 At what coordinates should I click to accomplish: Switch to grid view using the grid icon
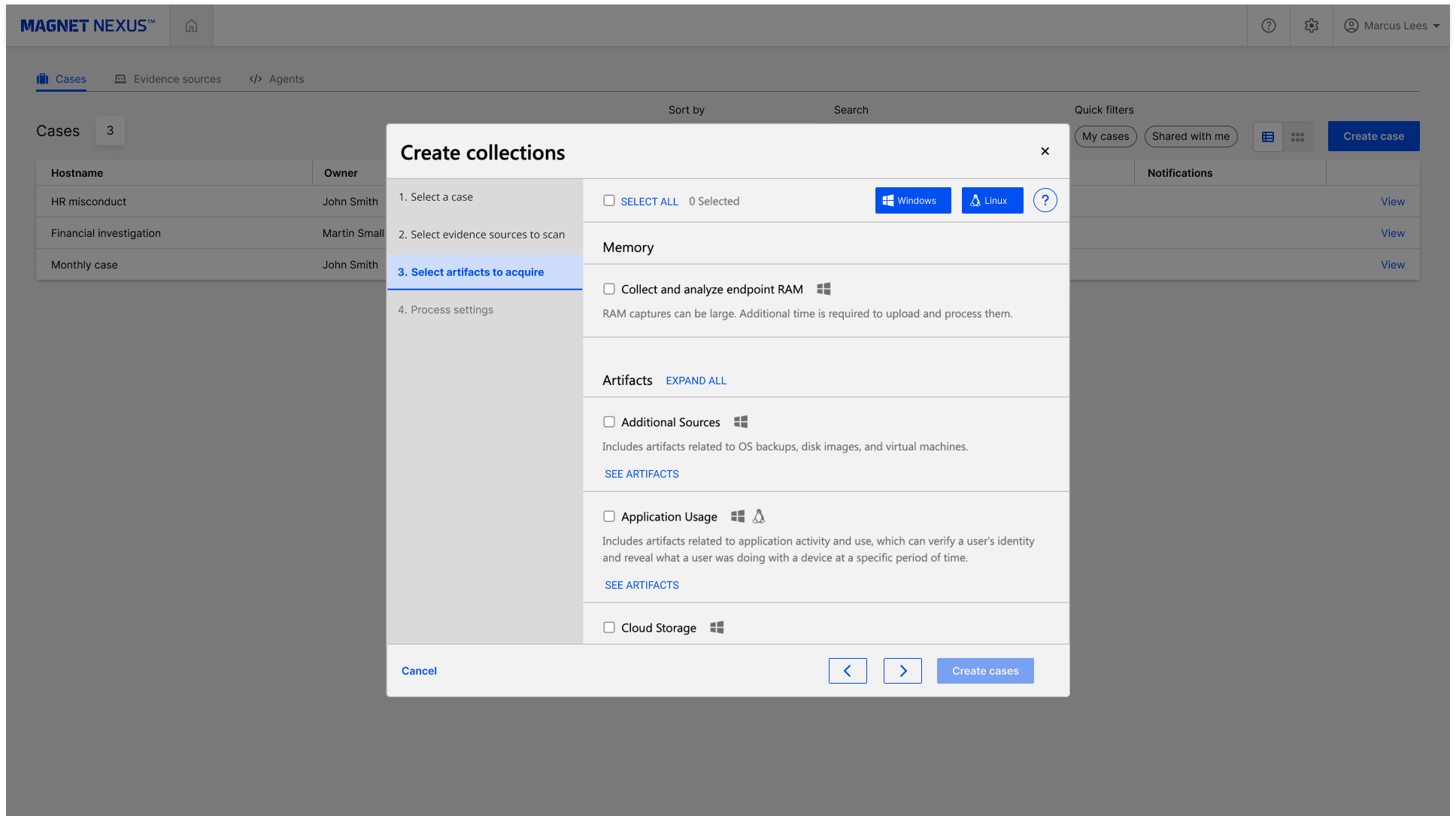pos(1297,137)
